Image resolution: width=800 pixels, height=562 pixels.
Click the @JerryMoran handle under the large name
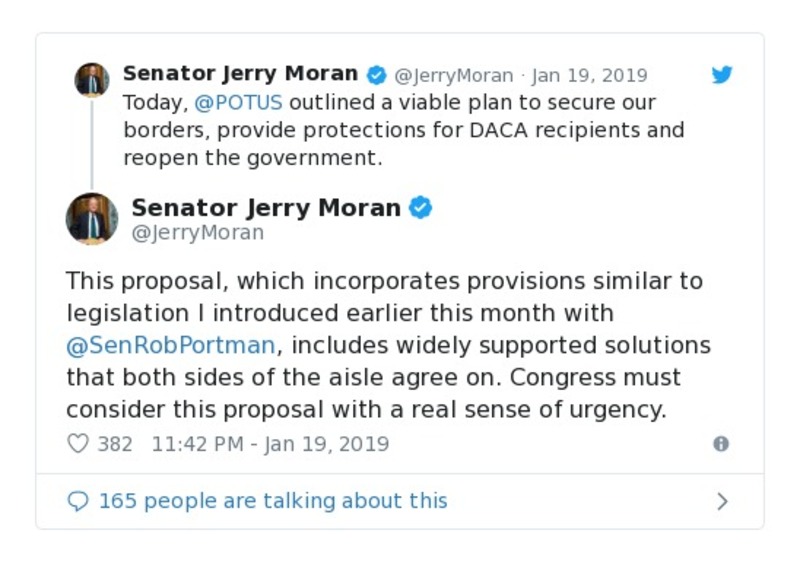(x=197, y=233)
